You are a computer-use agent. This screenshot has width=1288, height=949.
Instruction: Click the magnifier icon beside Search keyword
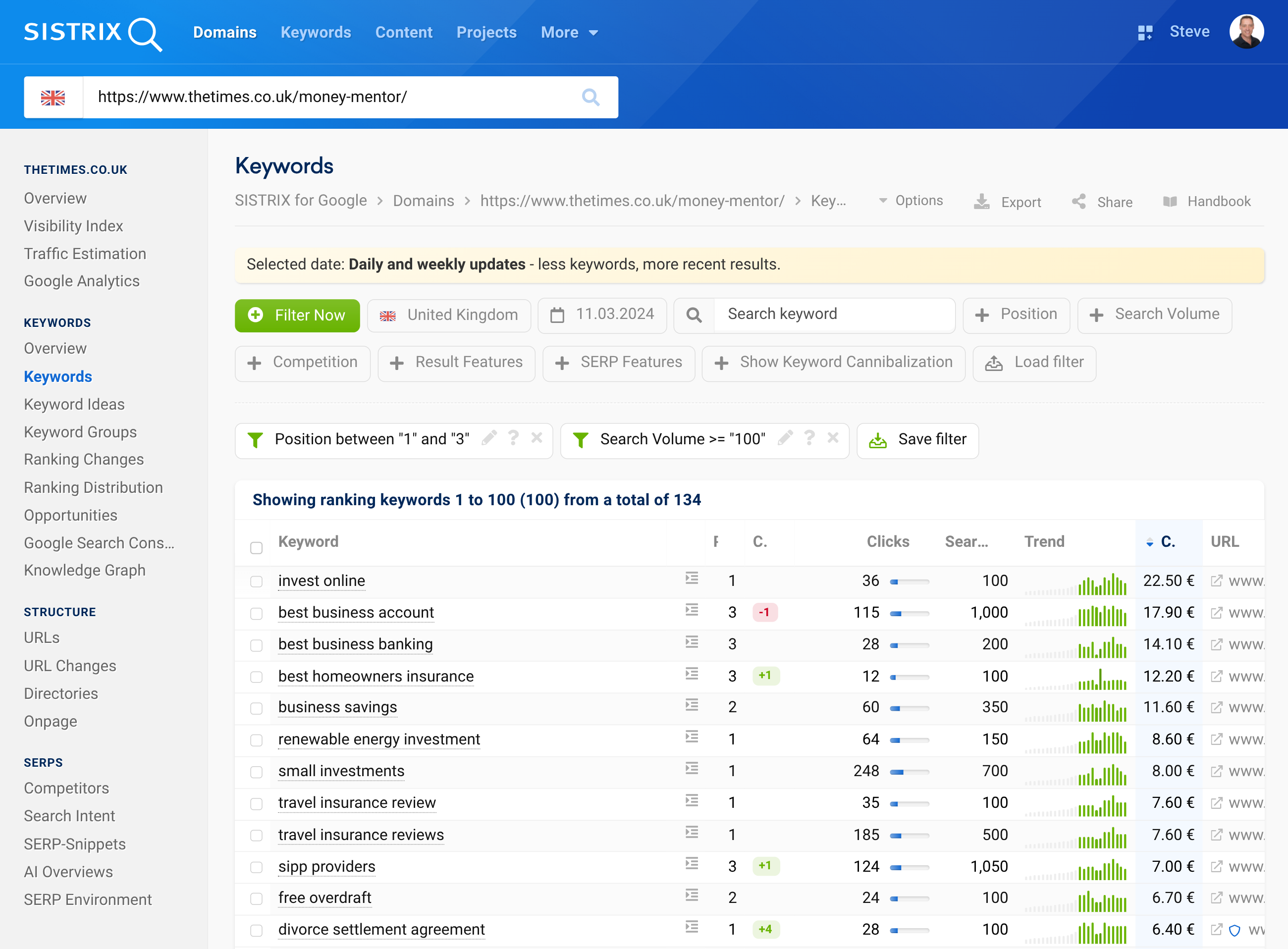[694, 316]
